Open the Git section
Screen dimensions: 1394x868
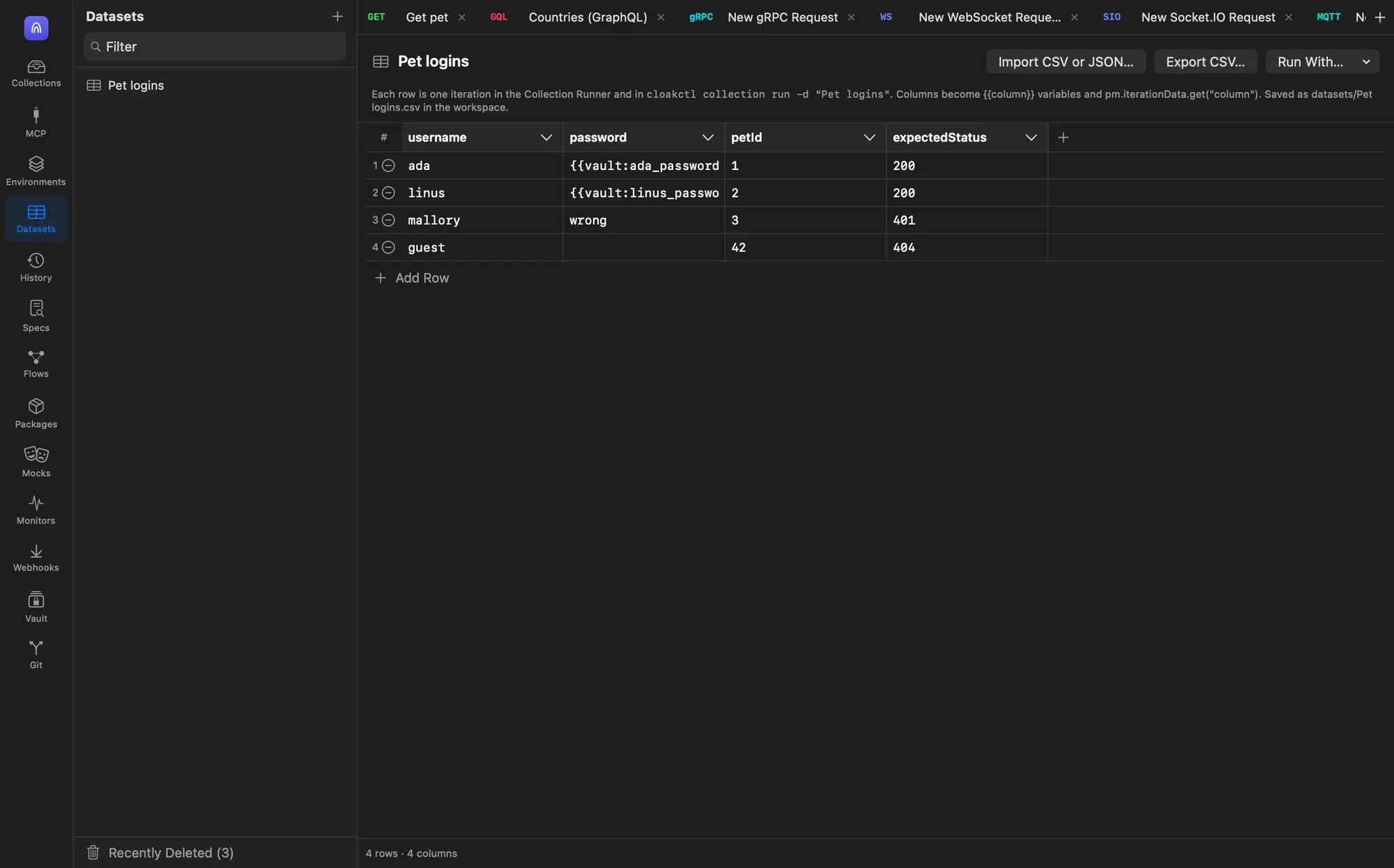pyautogui.click(x=36, y=655)
